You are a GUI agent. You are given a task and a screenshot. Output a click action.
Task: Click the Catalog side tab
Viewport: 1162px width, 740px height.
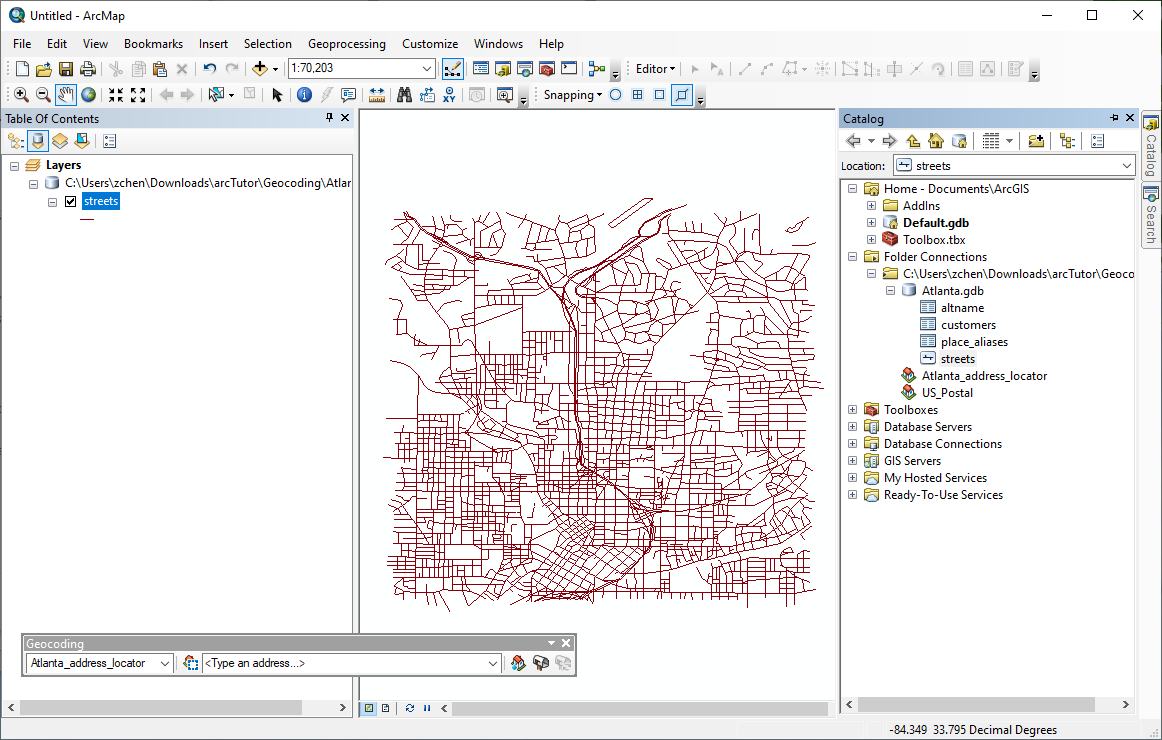(1151, 146)
